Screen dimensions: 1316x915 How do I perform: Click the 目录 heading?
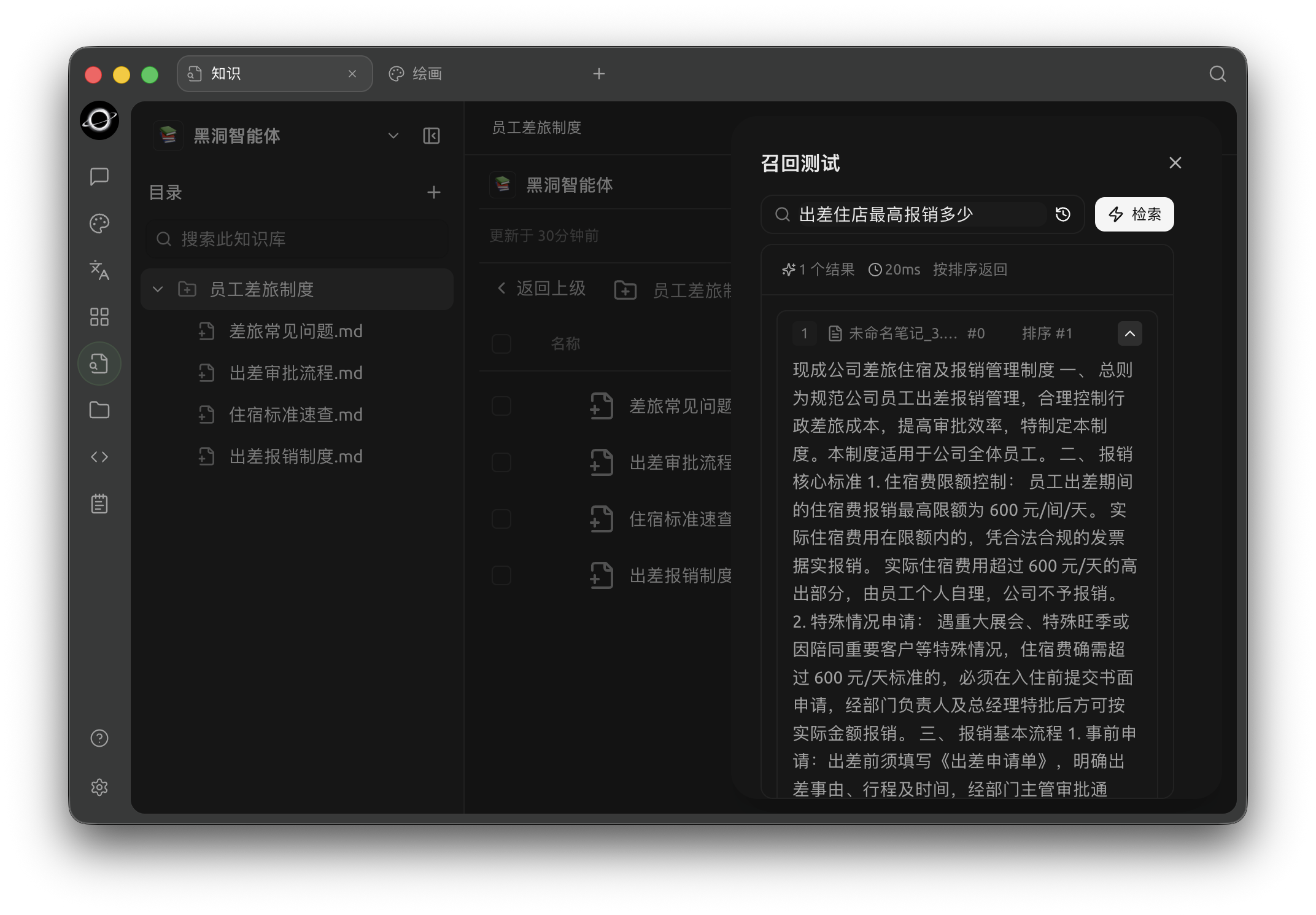[166, 193]
